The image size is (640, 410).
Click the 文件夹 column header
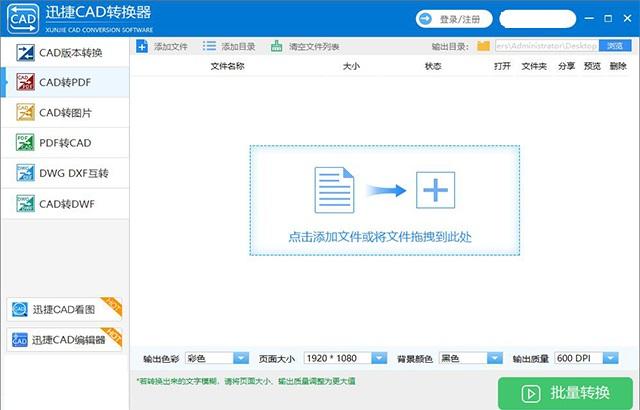point(534,66)
